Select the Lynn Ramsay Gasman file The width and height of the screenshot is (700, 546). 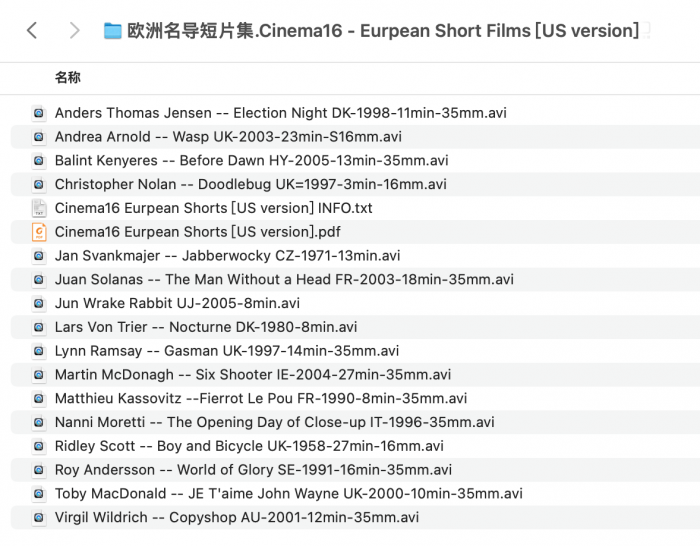click(x=227, y=351)
